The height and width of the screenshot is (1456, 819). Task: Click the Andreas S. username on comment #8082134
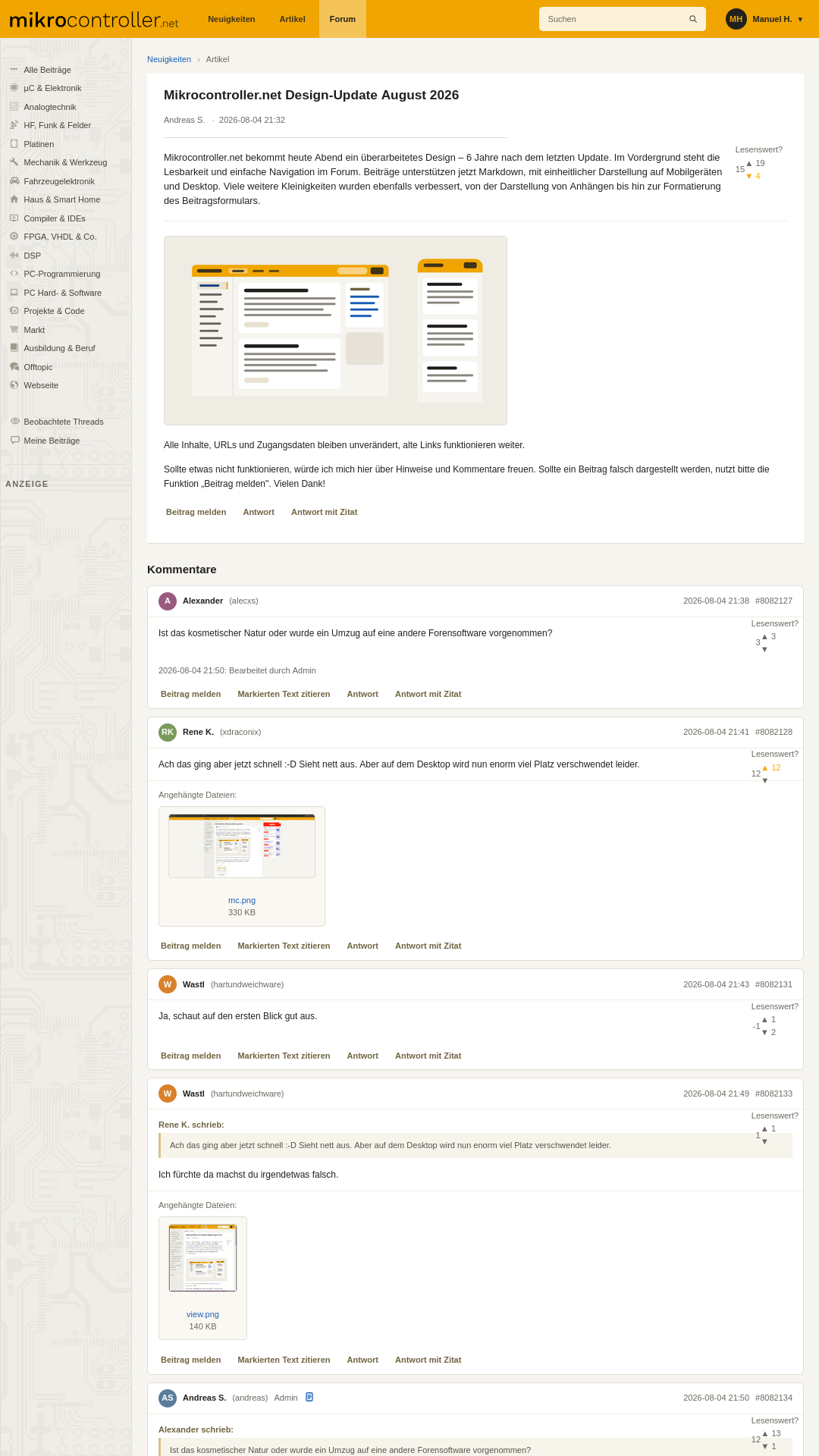tap(204, 1398)
